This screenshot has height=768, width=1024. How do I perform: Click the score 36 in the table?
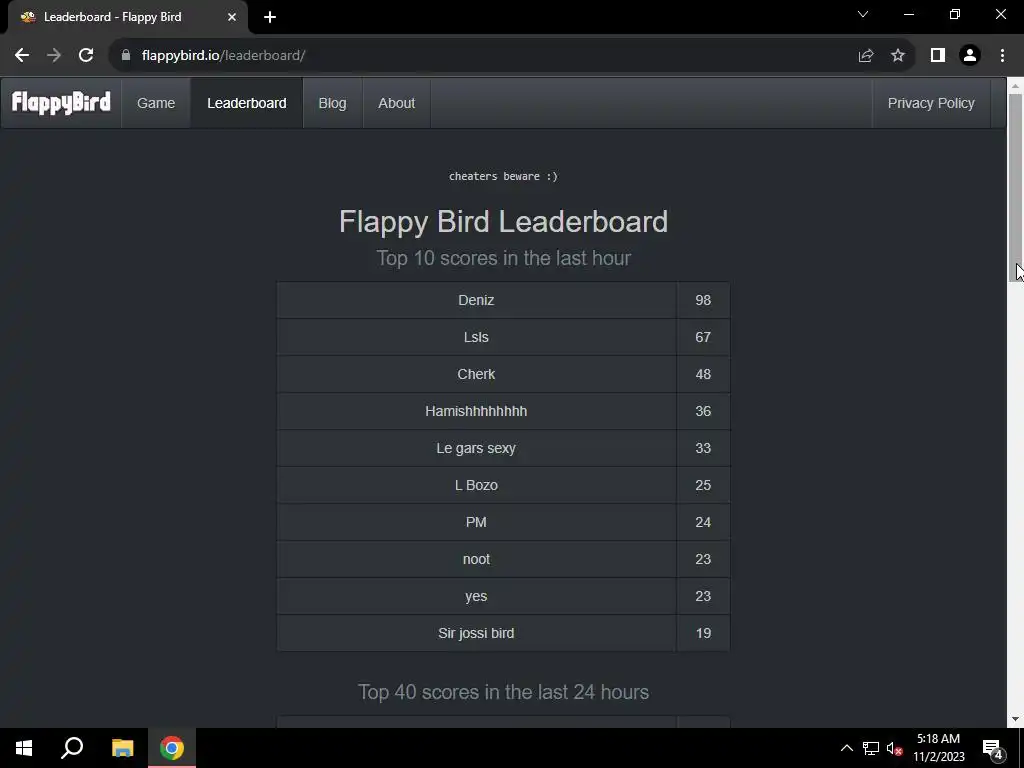point(703,411)
